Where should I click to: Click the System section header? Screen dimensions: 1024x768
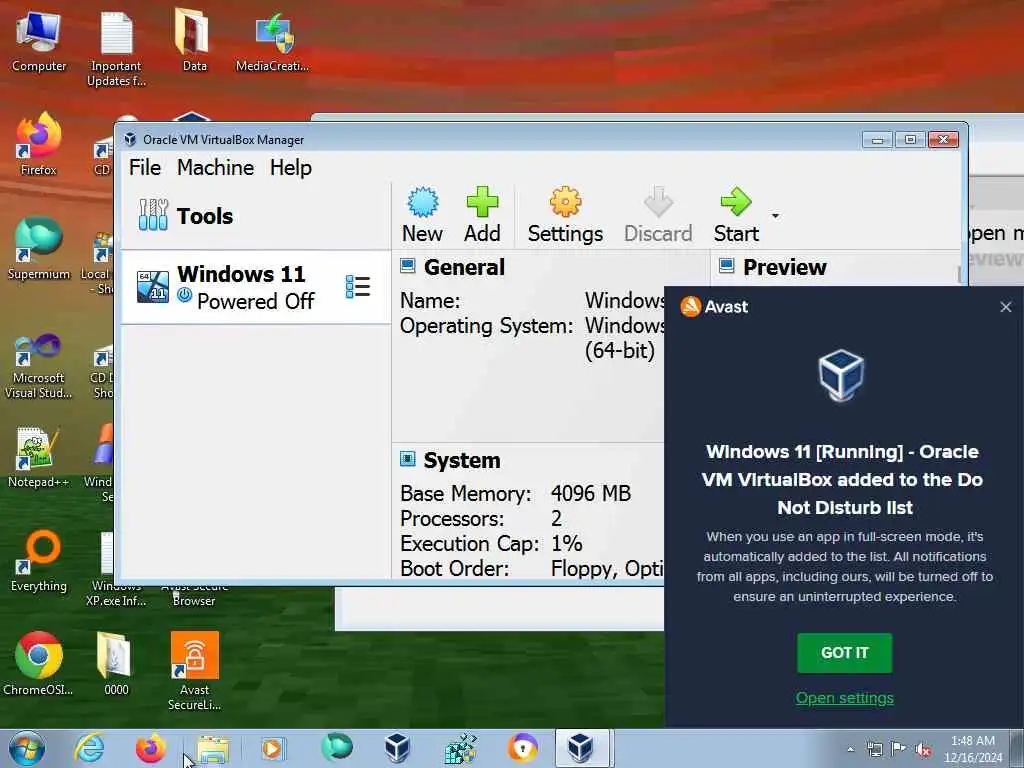[x=462, y=460]
